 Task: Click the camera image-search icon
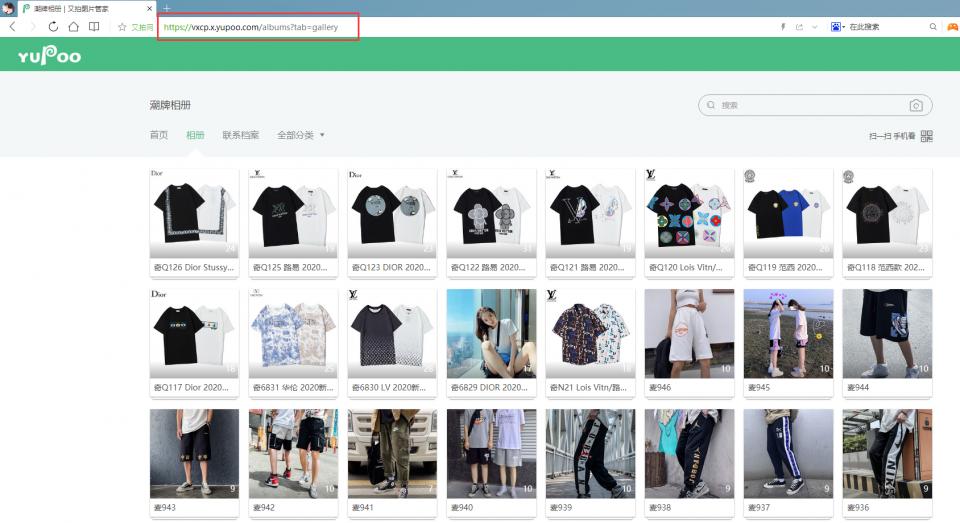coord(915,105)
